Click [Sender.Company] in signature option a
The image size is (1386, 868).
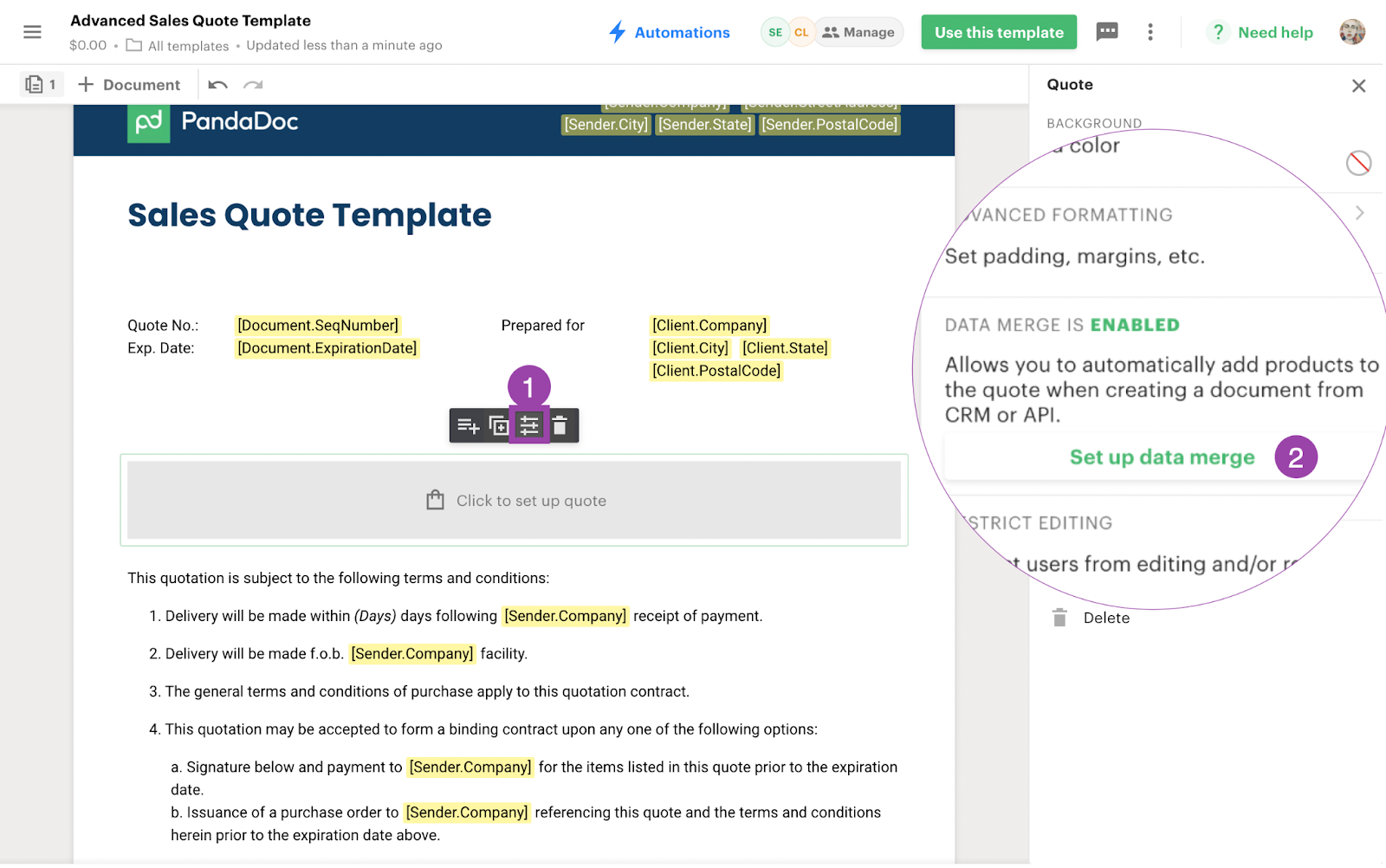(x=470, y=768)
